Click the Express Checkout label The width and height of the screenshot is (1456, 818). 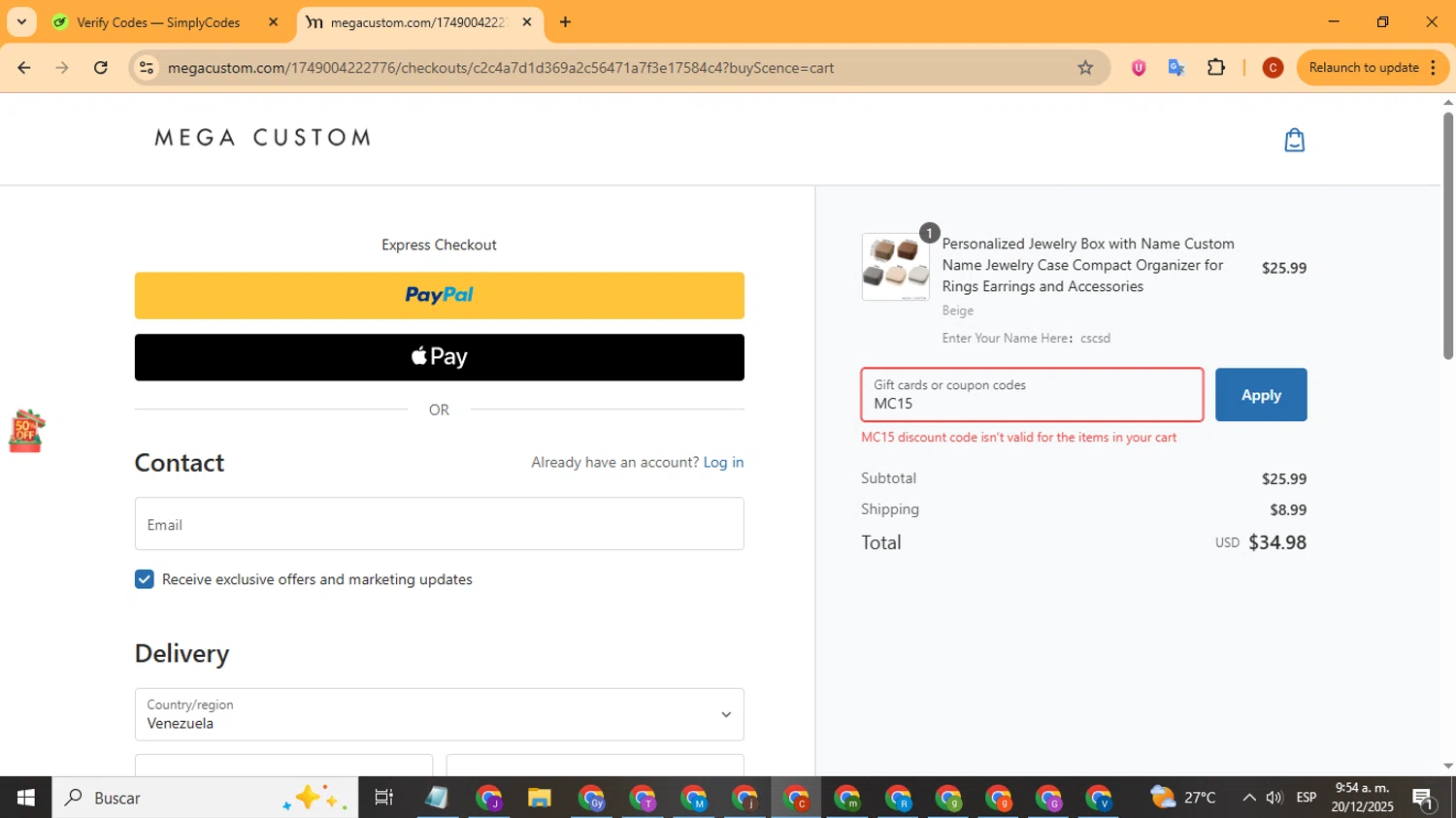tap(439, 245)
